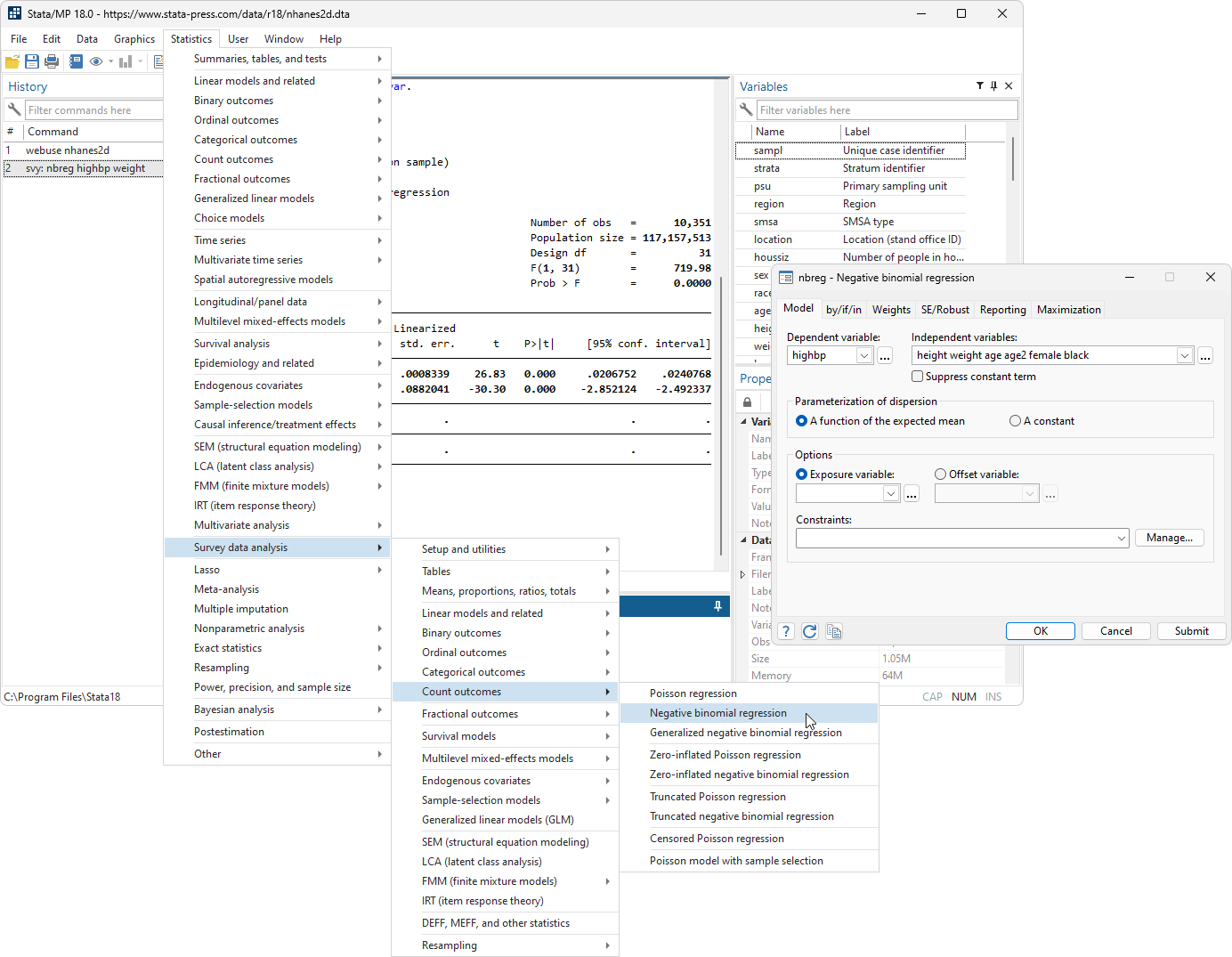The height and width of the screenshot is (957, 1232).
Task: Switch to the Maximization tab
Action: tap(1069, 310)
